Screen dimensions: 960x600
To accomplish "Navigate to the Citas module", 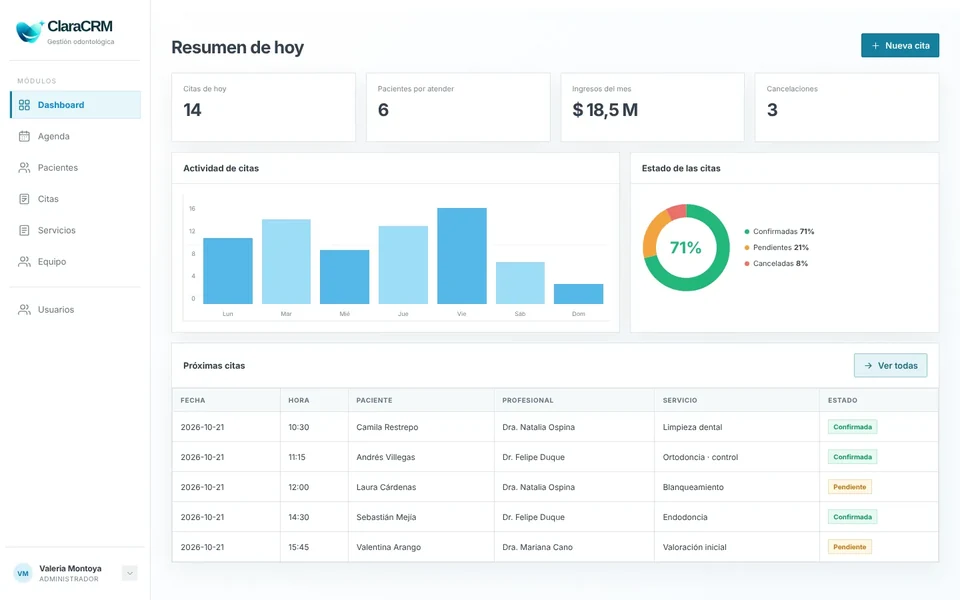I will pos(75,198).
